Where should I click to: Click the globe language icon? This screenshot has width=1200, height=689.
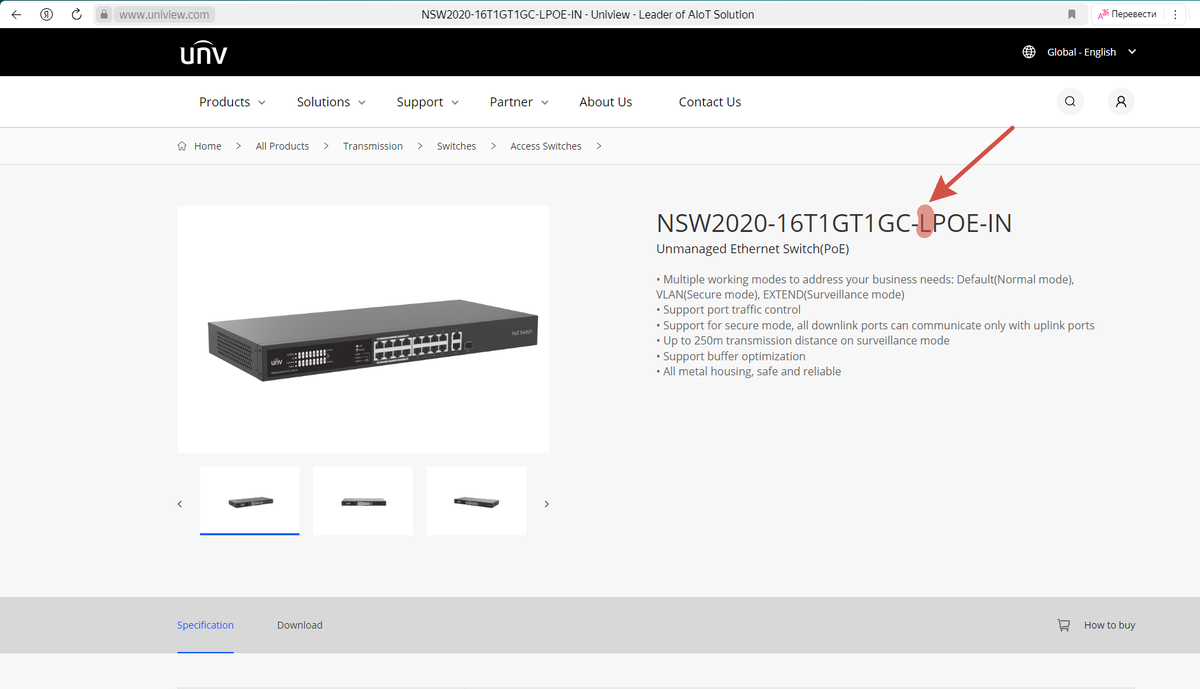1029,52
